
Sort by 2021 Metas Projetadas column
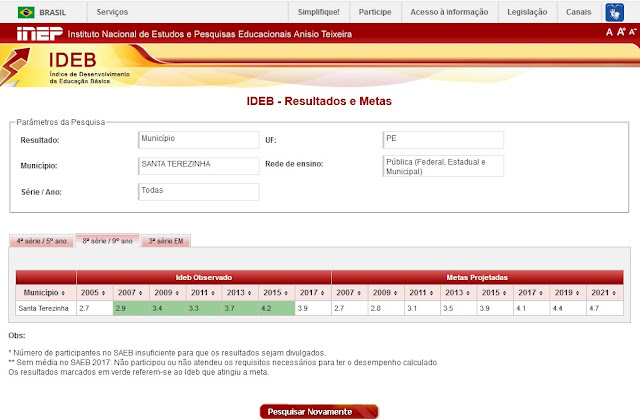coord(602,291)
